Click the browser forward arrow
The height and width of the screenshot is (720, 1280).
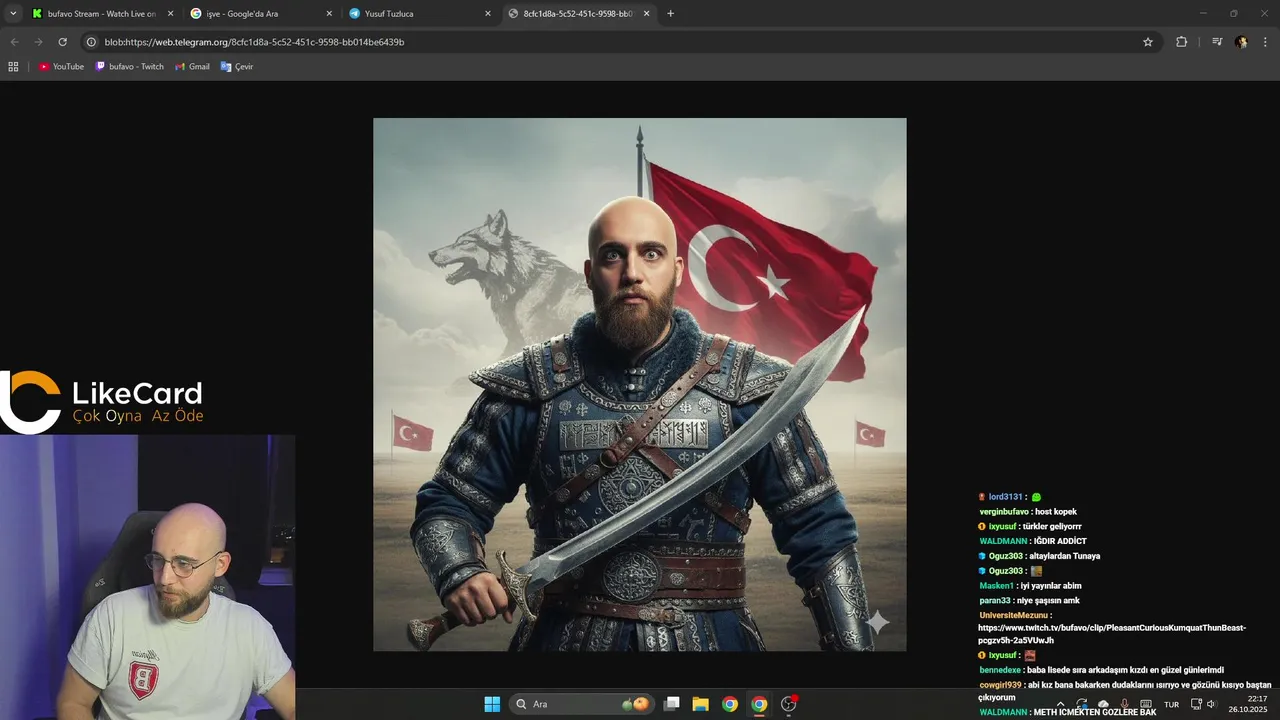[38, 42]
